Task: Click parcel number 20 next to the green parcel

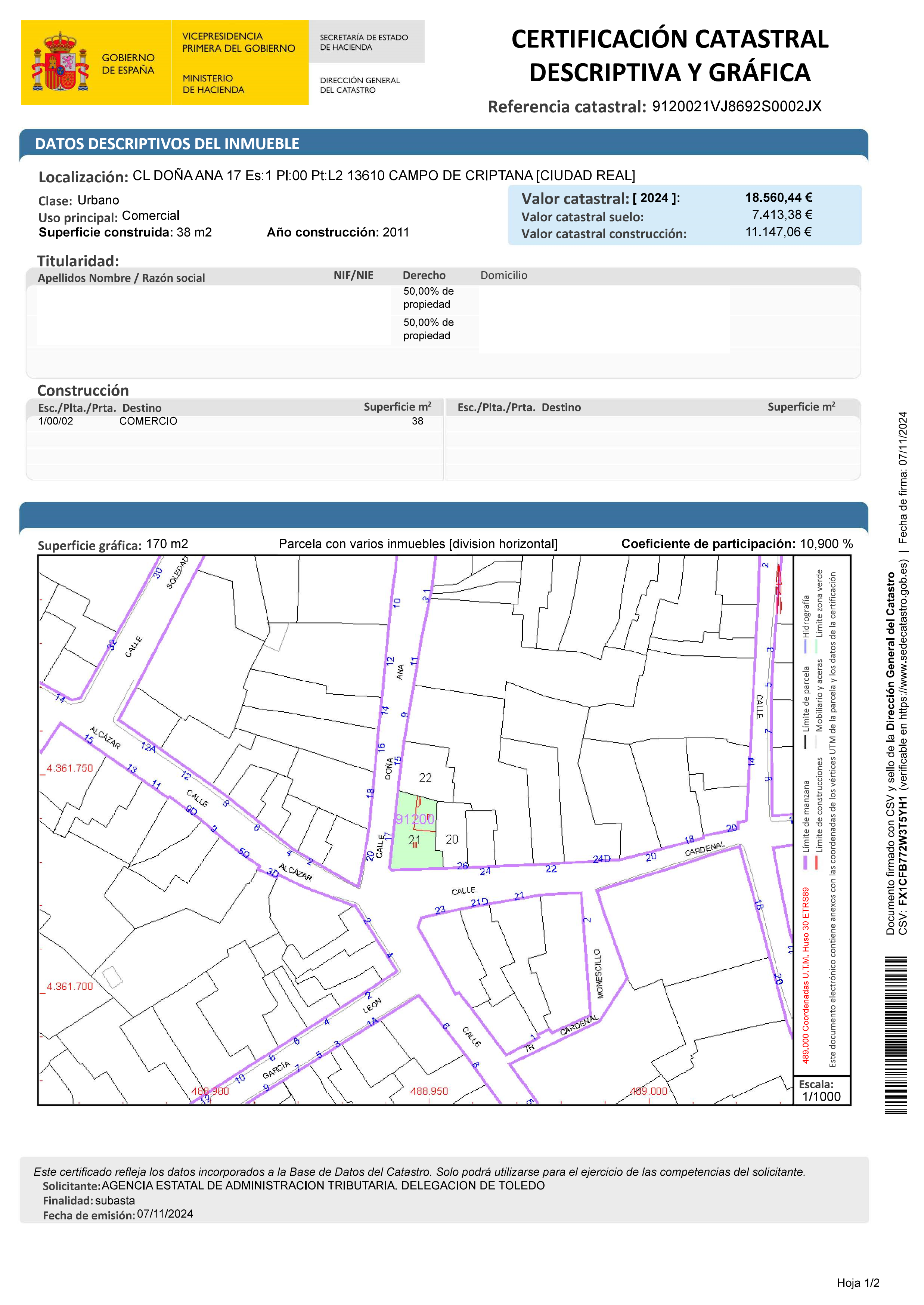Action: click(x=452, y=839)
